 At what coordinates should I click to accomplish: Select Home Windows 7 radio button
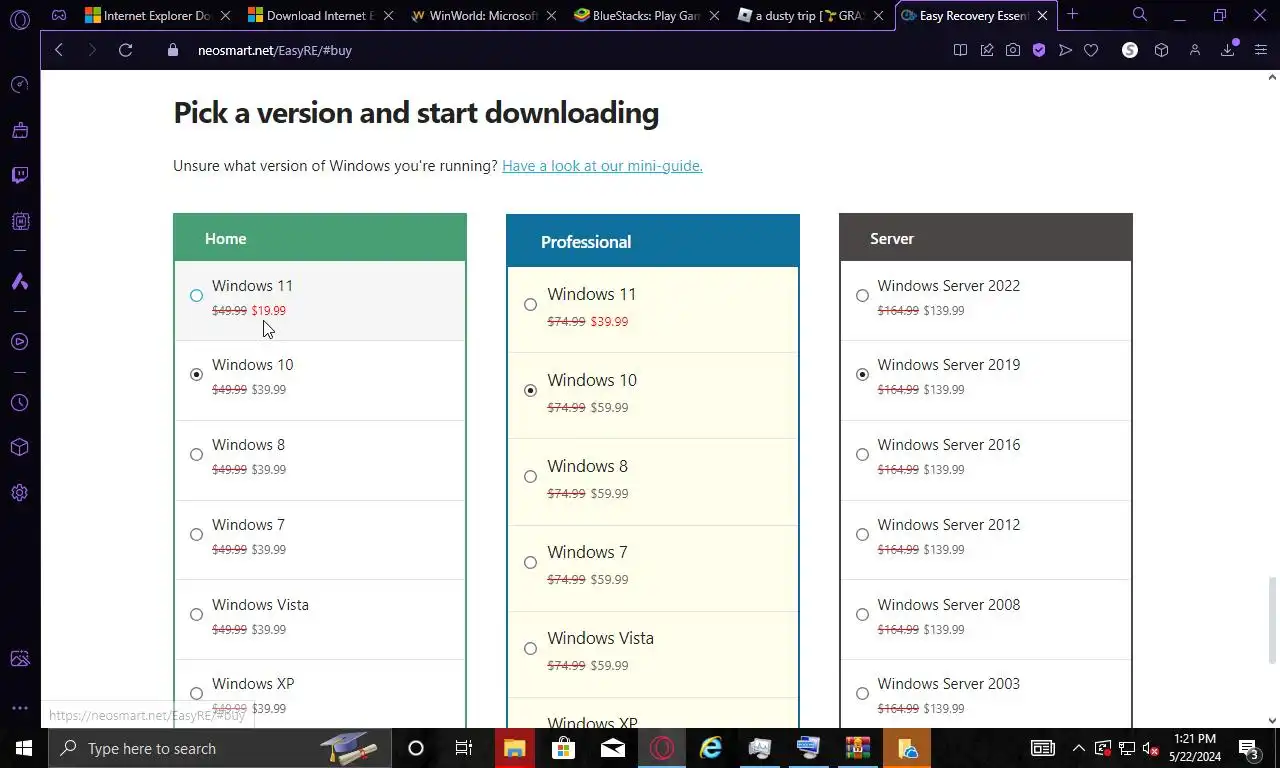point(196,535)
